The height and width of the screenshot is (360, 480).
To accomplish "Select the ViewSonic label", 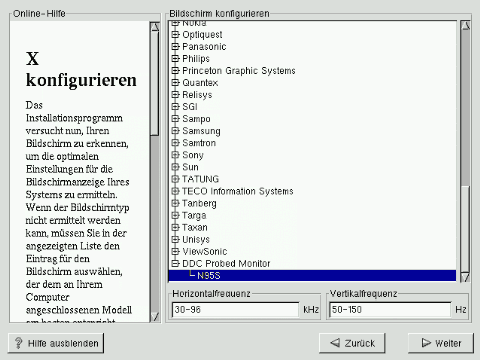I will pos(205,251).
